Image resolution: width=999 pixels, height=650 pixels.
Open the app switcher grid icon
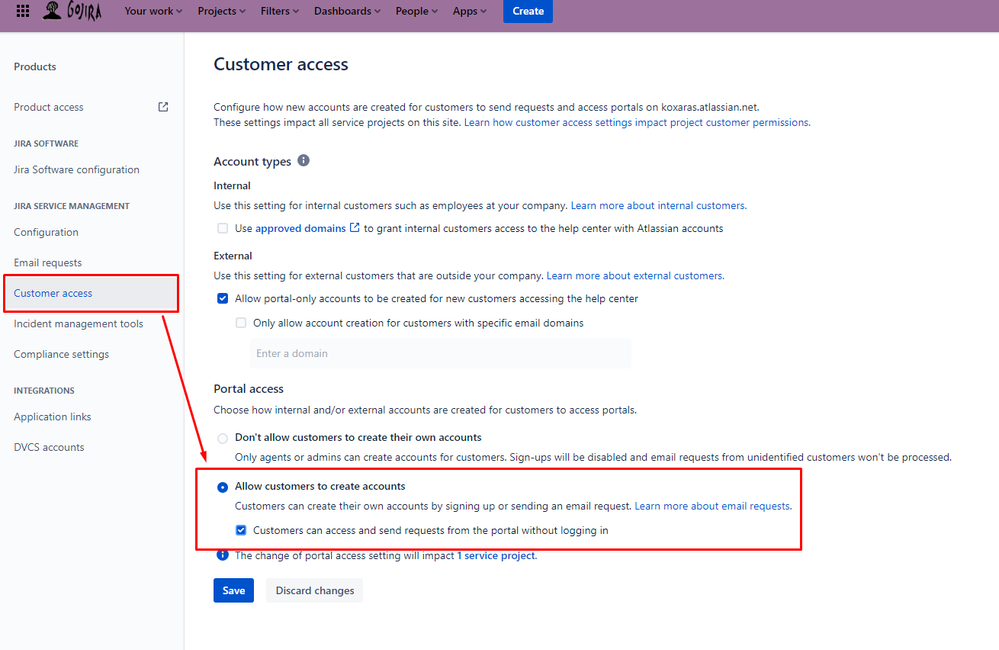[x=22, y=11]
